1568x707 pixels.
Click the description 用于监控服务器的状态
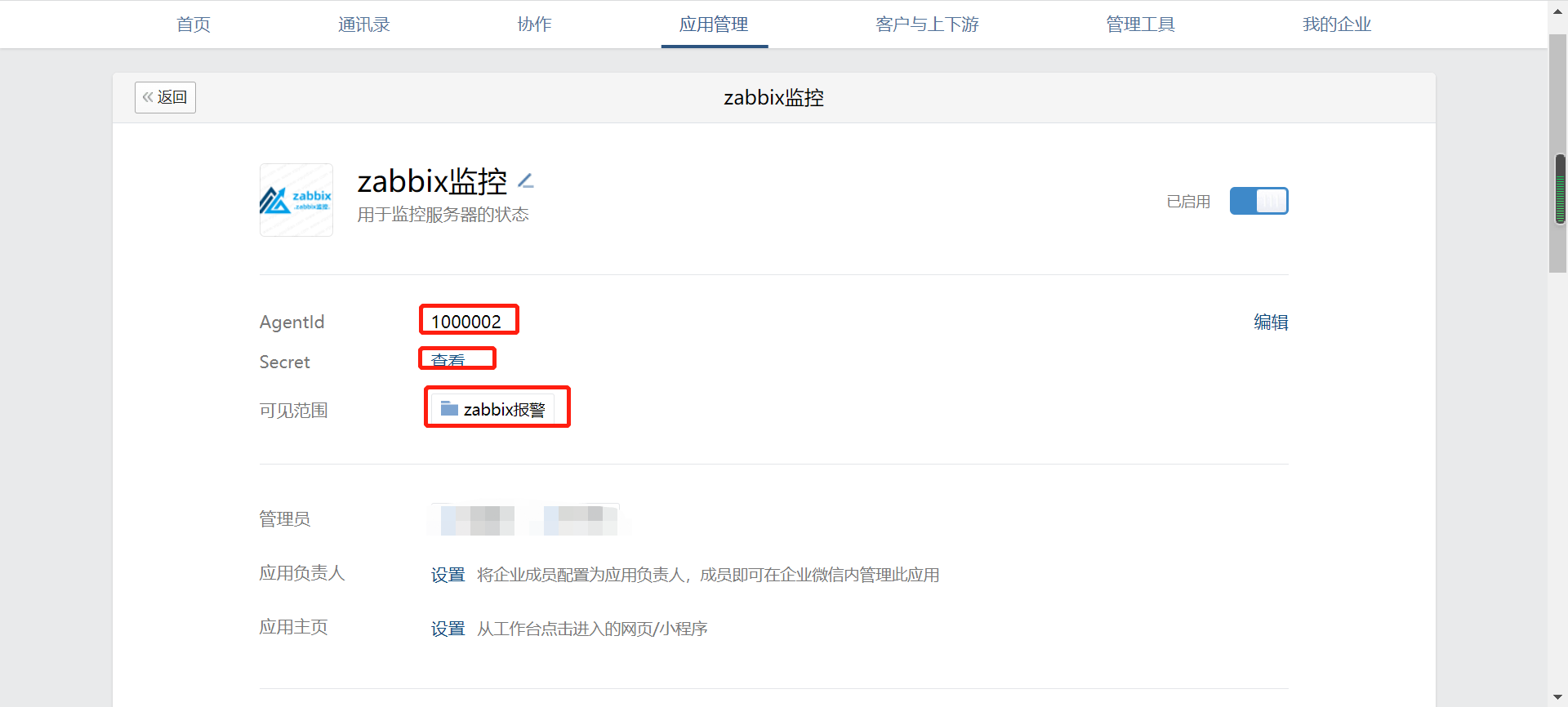tap(443, 215)
